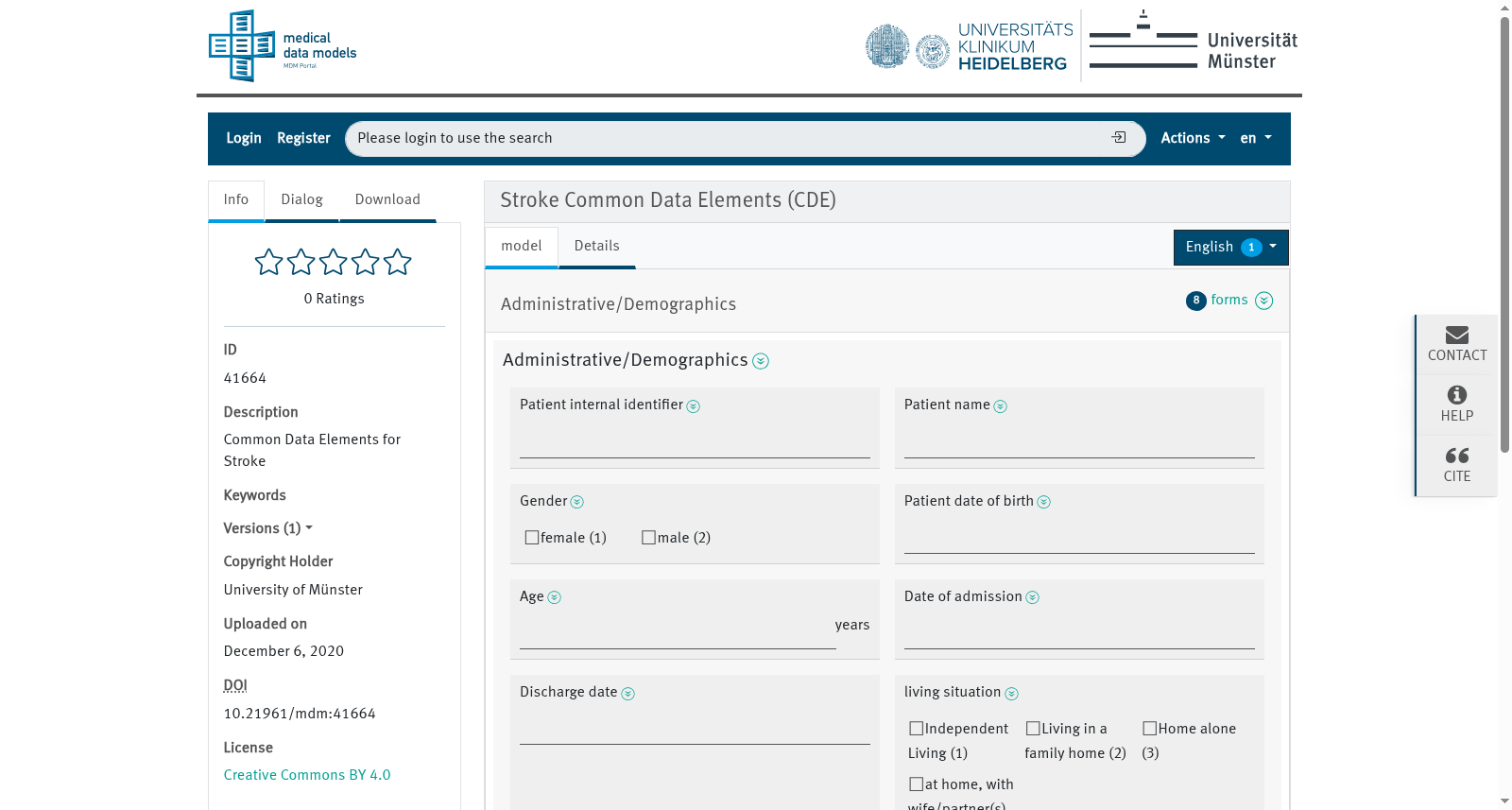Check Home alone (3) option
The width and height of the screenshot is (1512, 810).
pyautogui.click(x=1150, y=729)
